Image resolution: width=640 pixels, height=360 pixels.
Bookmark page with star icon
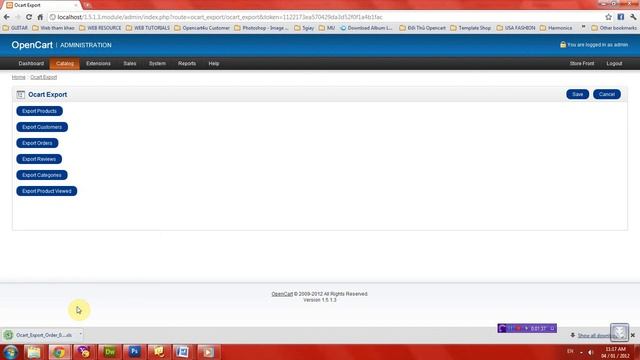[609, 17]
